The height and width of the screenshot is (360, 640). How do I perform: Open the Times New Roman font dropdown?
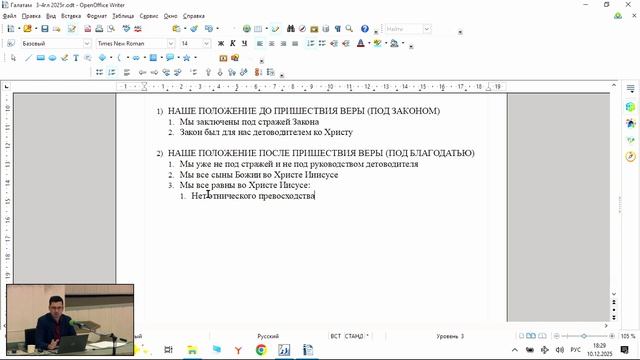[171, 43]
